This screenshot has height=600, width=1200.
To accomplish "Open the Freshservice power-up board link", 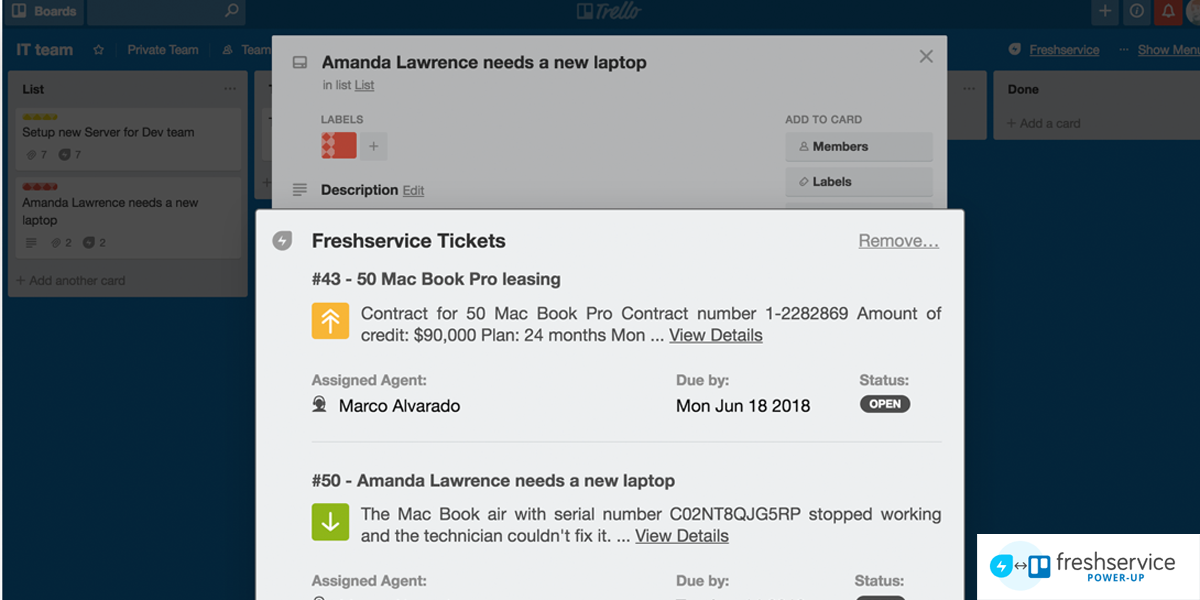I will point(1063,50).
